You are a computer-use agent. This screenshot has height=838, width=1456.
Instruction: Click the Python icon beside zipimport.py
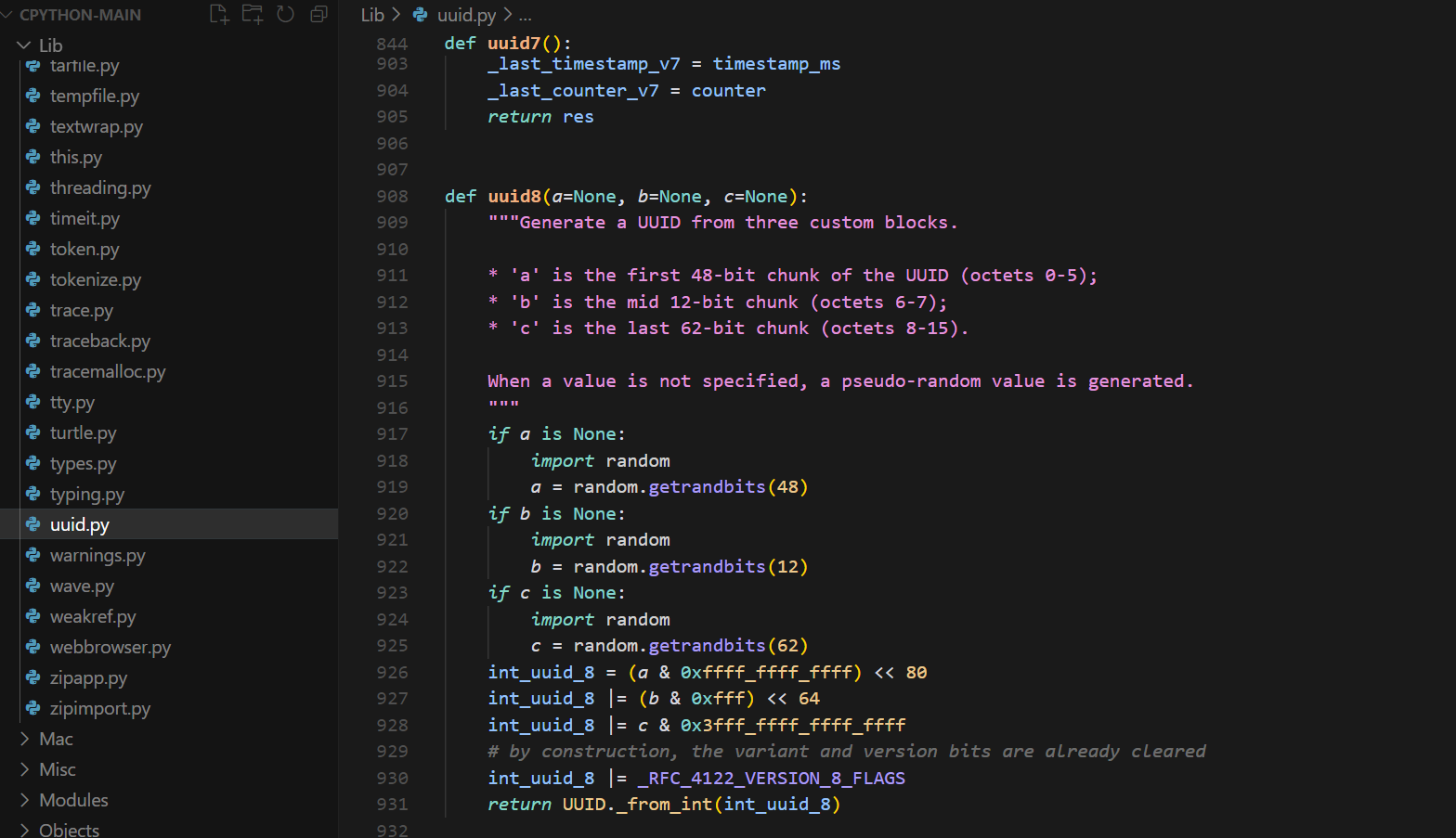tap(33, 708)
